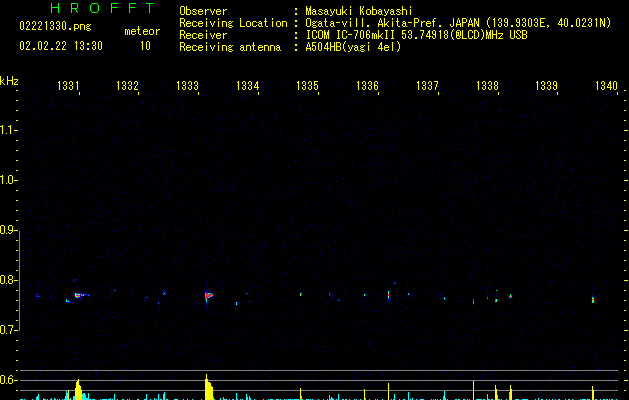
Task: Click the 1334 time axis label
Action: [248, 85]
